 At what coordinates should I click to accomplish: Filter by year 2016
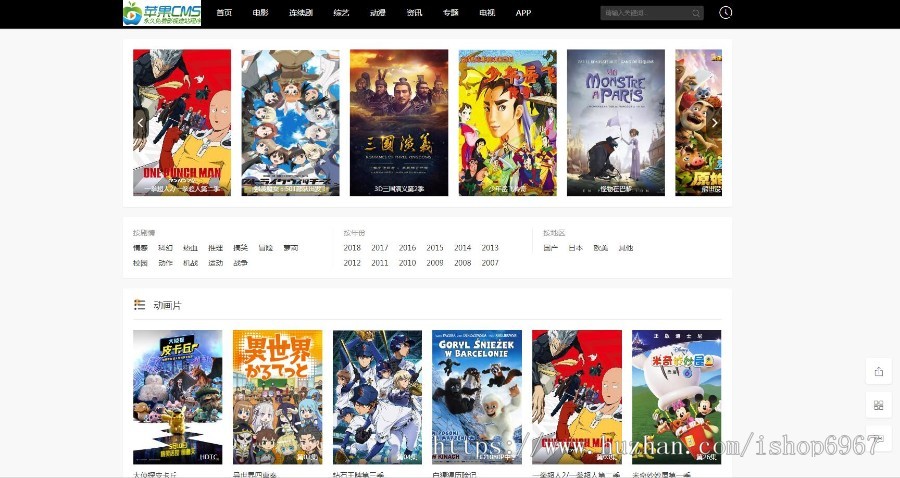(408, 248)
